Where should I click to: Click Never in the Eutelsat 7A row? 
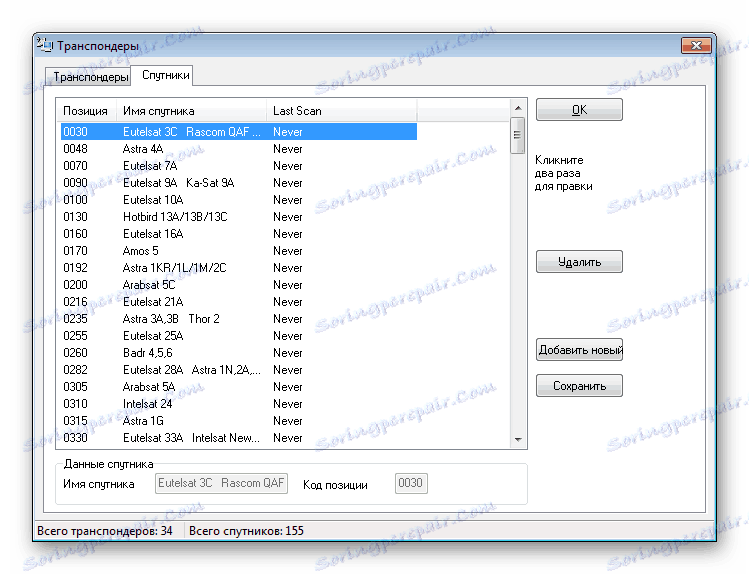click(288, 166)
